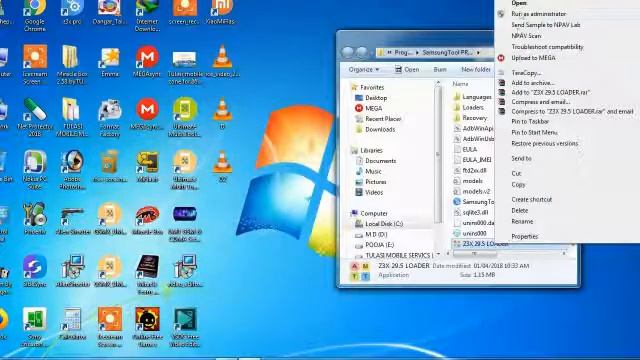Select the XiaoMiFlash desktop icon

[222, 12]
